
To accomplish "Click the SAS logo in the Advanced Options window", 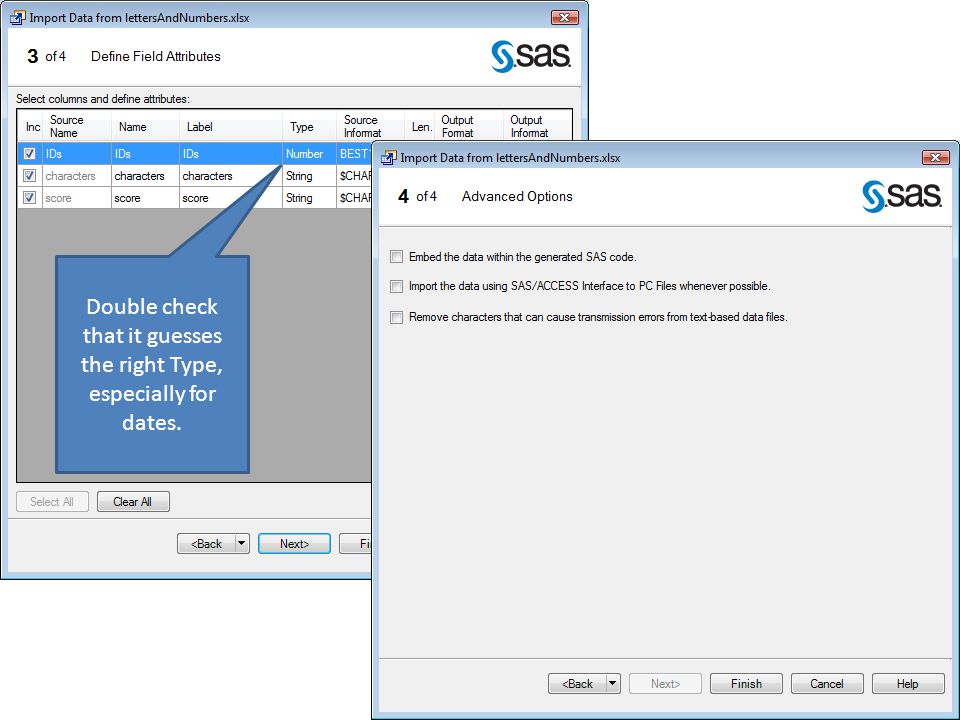I will (902, 197).
